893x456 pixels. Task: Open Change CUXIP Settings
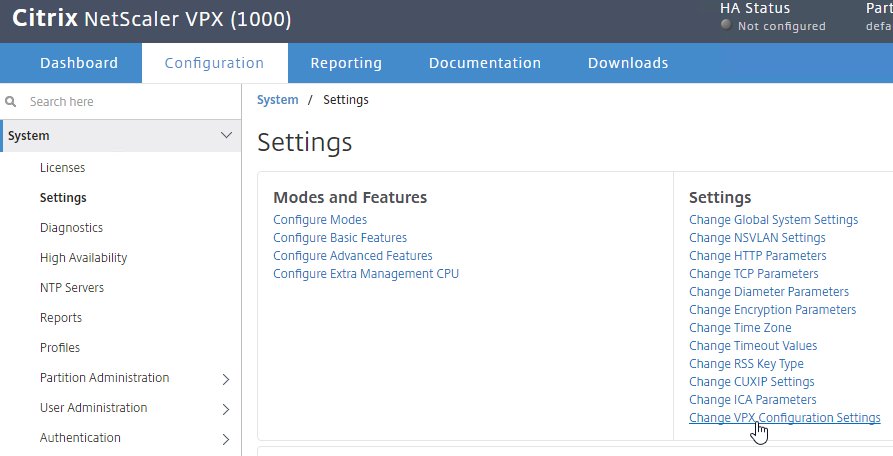point(752,382)
